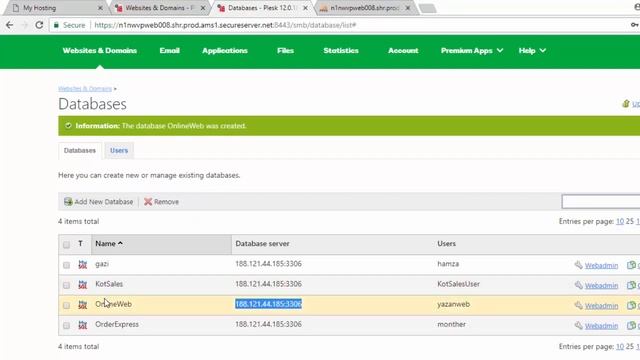Viewport: 640px width, 360px height.
Task: Click the Users column header
Action: [447, 244]
